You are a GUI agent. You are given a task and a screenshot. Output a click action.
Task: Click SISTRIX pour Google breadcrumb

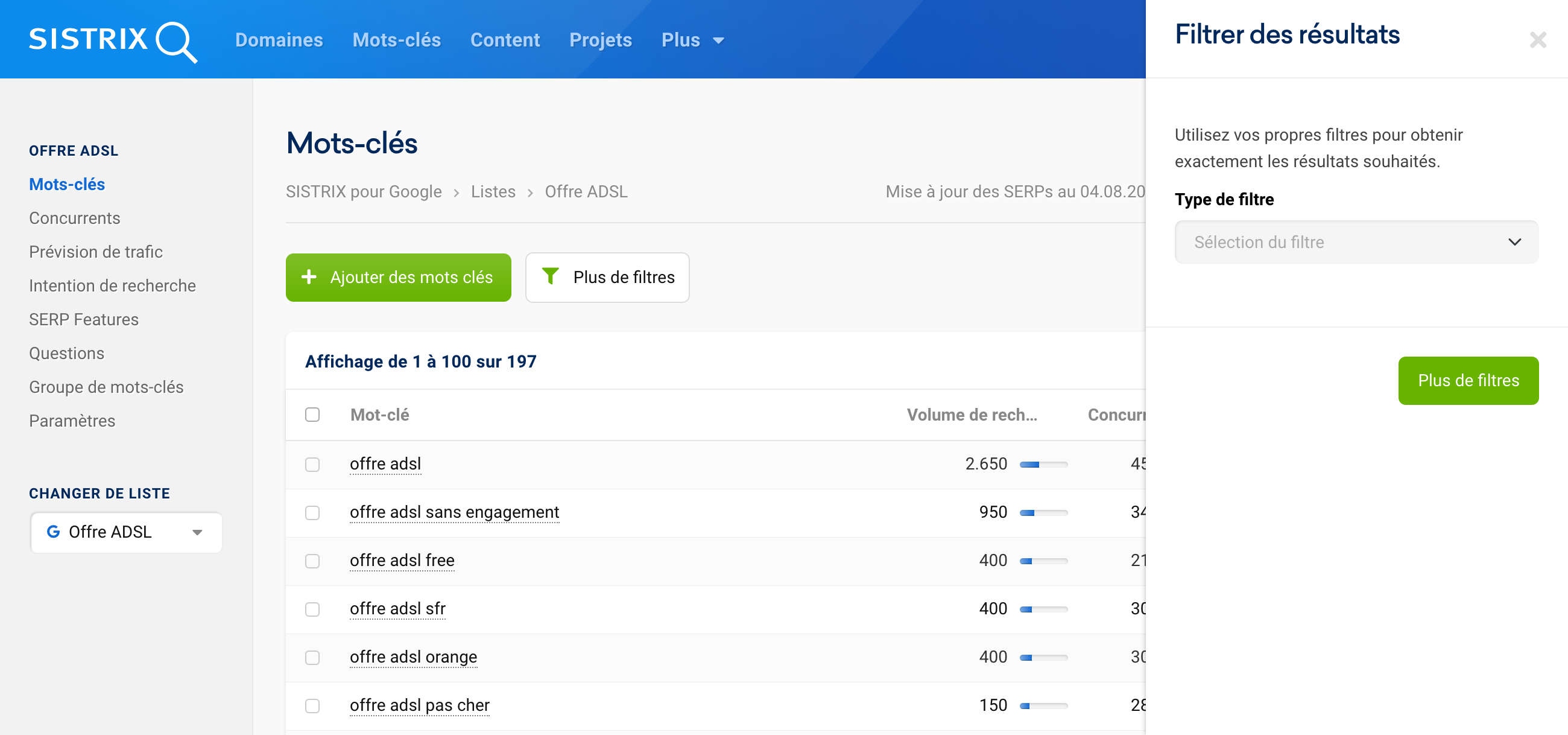(364, 191)
